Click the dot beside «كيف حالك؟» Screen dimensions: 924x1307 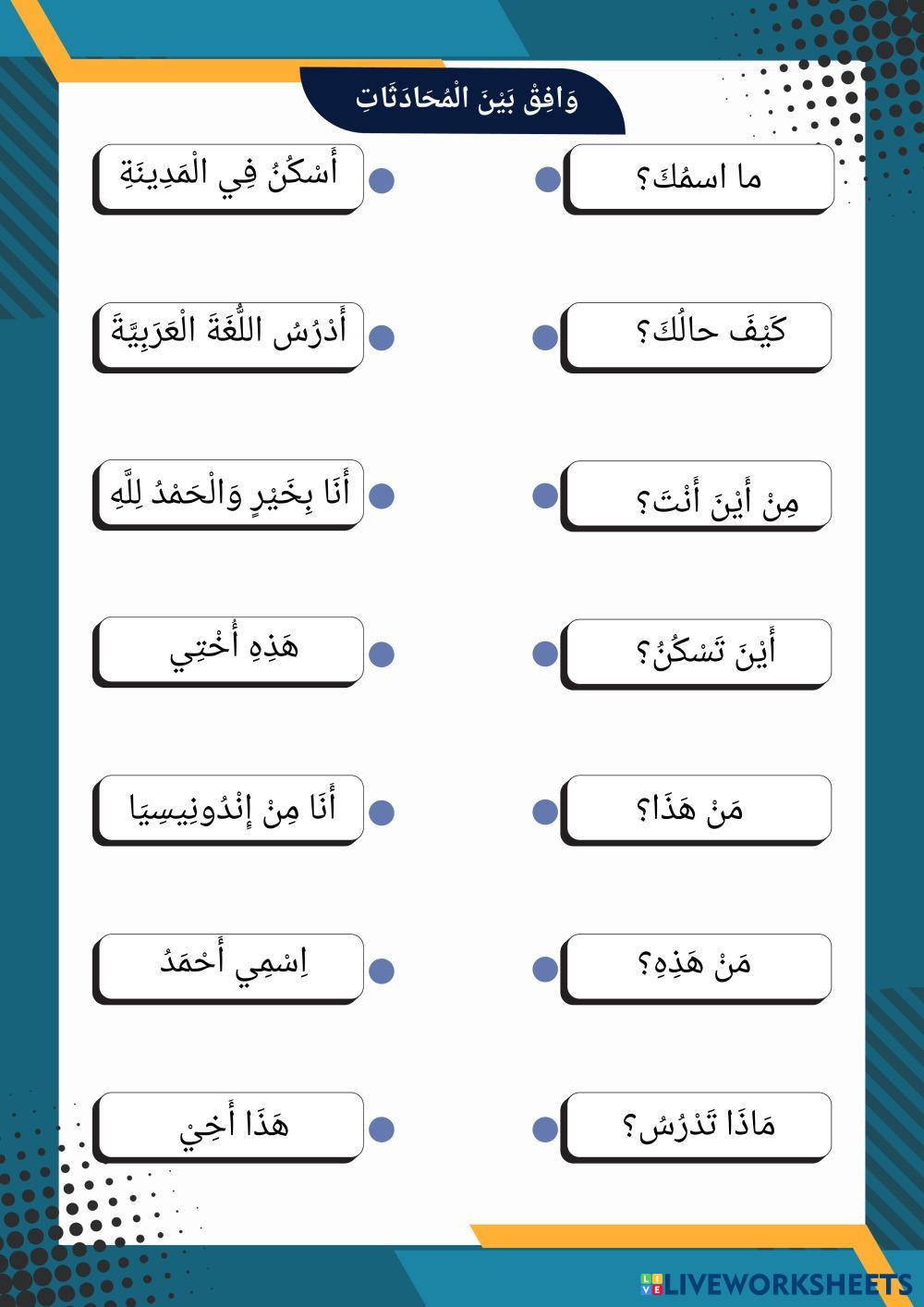click(x=545, y=337)
